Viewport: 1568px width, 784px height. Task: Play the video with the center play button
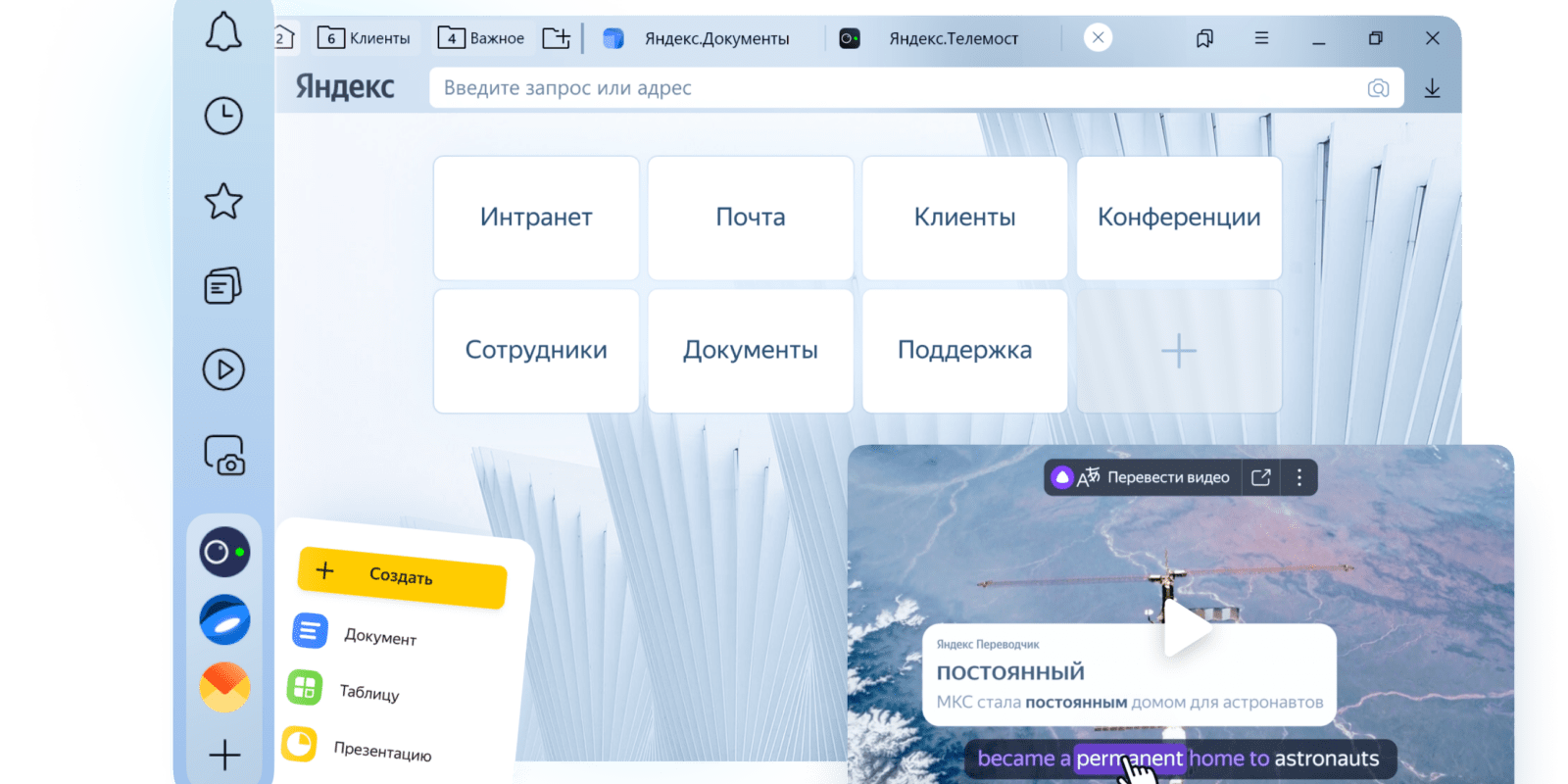point(1186,627)
